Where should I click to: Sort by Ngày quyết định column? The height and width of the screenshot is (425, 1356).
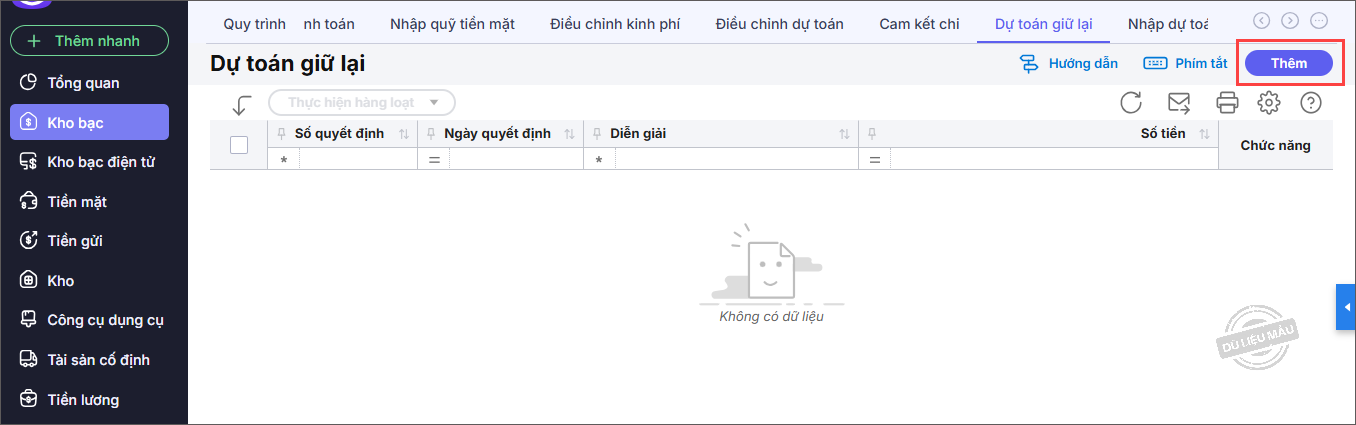[x=569, y=134]
